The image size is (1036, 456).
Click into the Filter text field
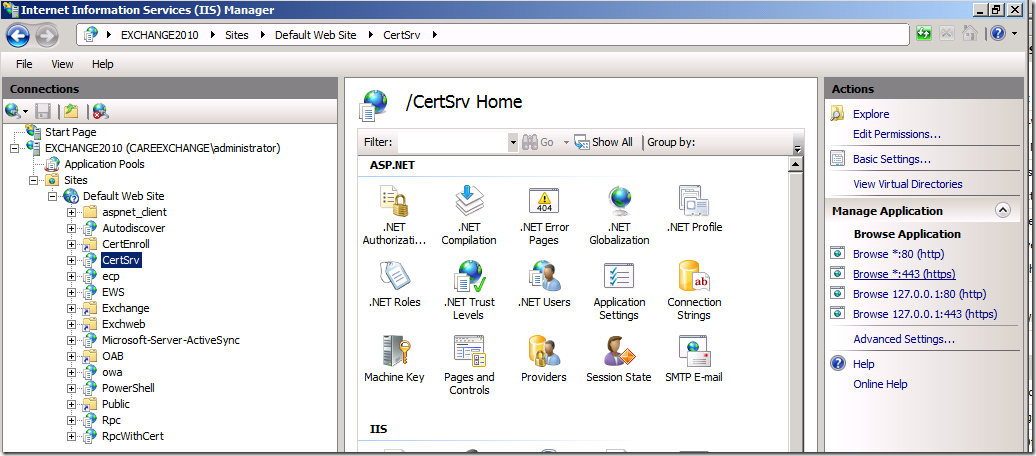click(453, 142)
